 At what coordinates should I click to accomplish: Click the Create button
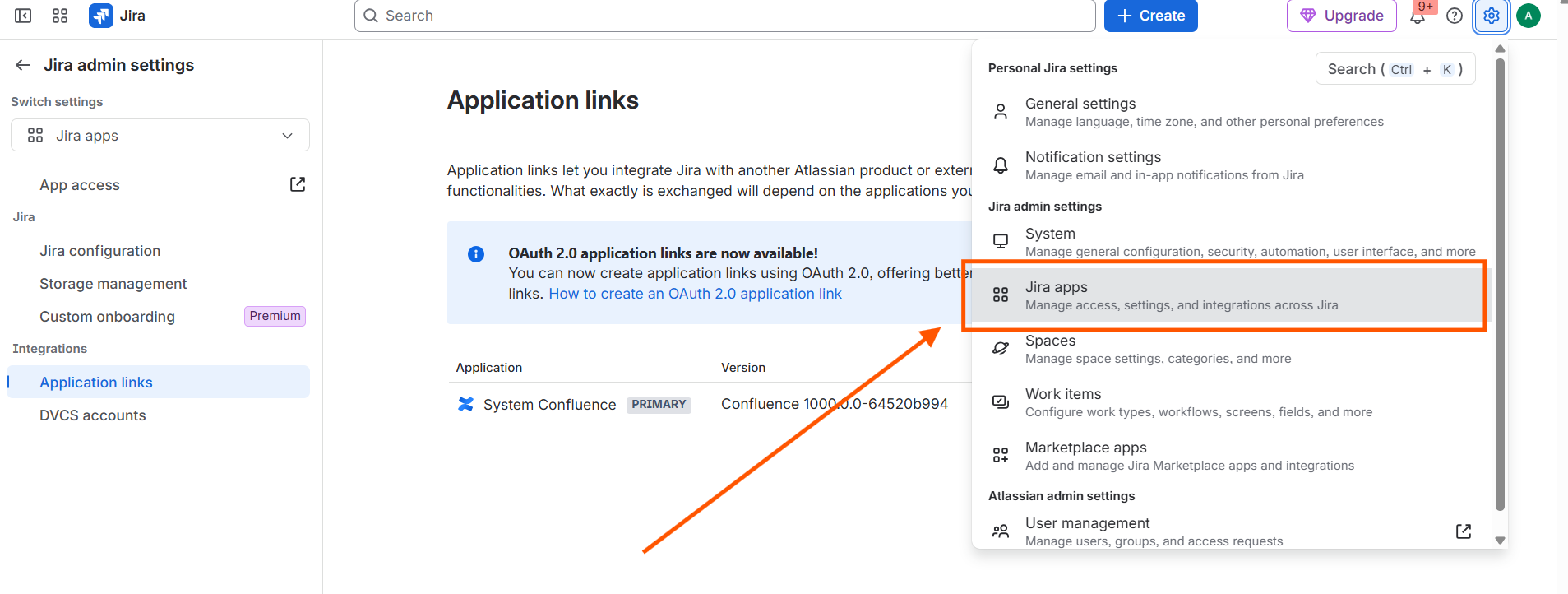pos(1150,16)
